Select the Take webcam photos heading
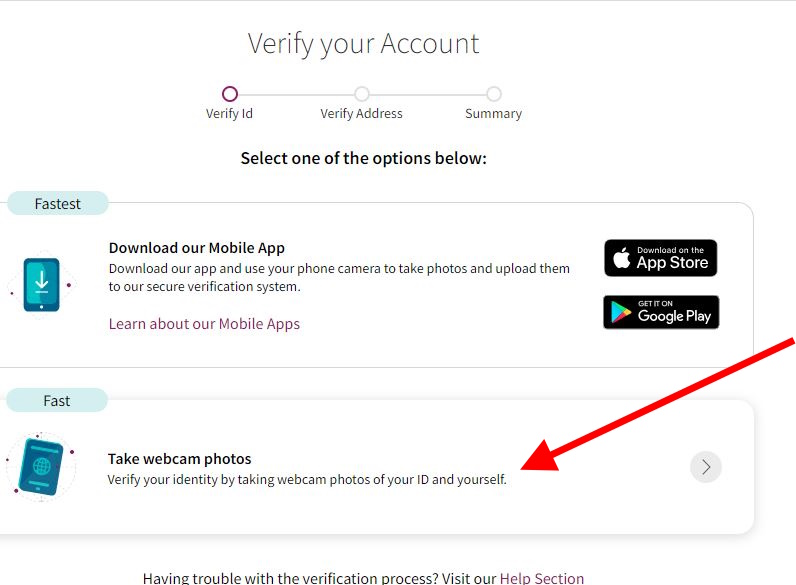Screen dimensions: 796x585 tap(179, 459)
